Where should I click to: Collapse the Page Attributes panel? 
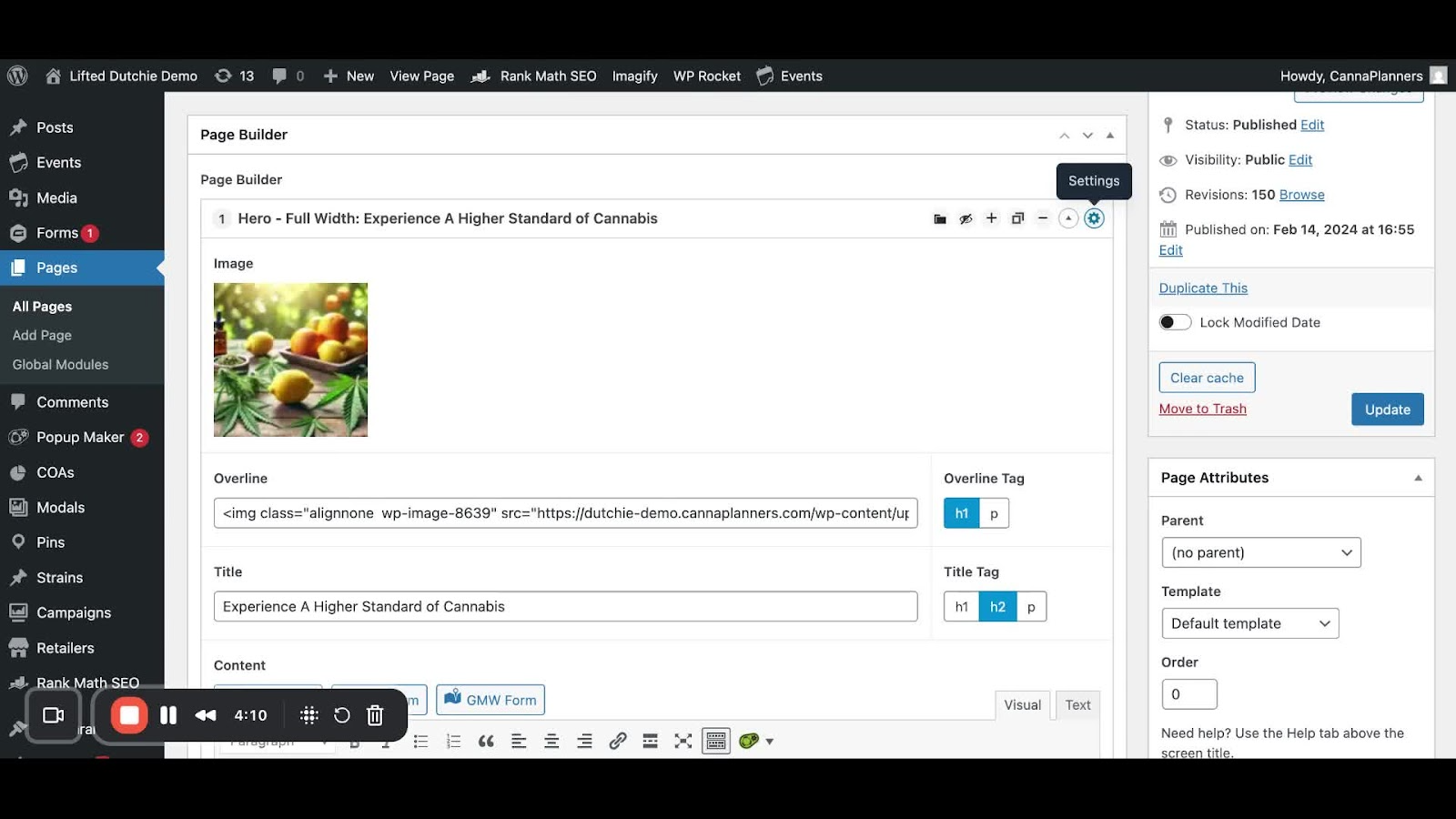[x=1418, y=478]
